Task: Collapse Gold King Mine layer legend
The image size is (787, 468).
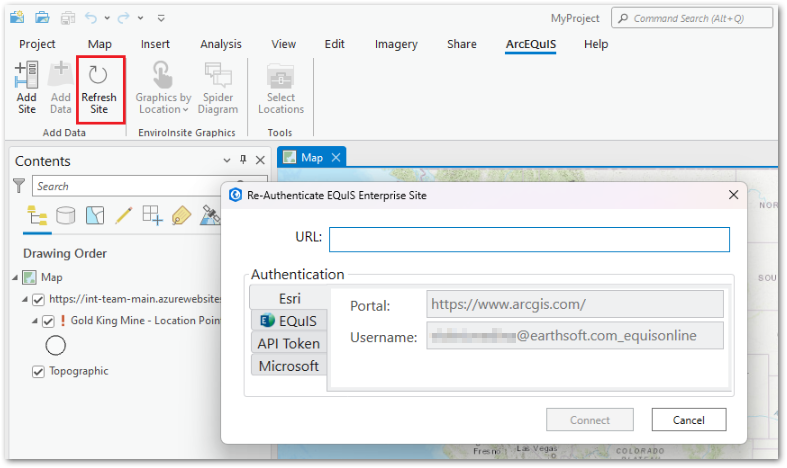Action: coord(35,321)
